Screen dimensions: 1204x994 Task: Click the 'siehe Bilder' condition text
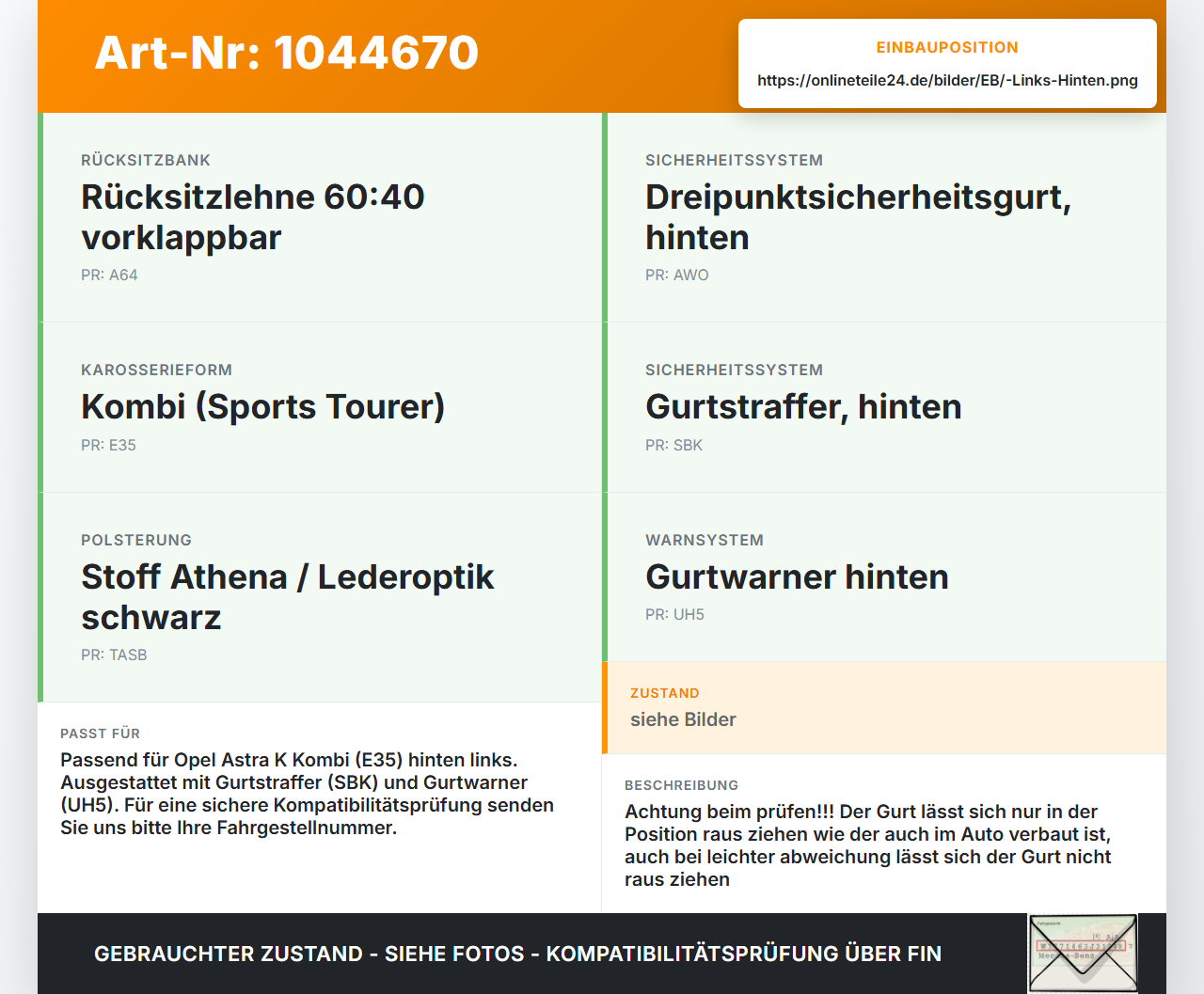click(x=683, y=719)
